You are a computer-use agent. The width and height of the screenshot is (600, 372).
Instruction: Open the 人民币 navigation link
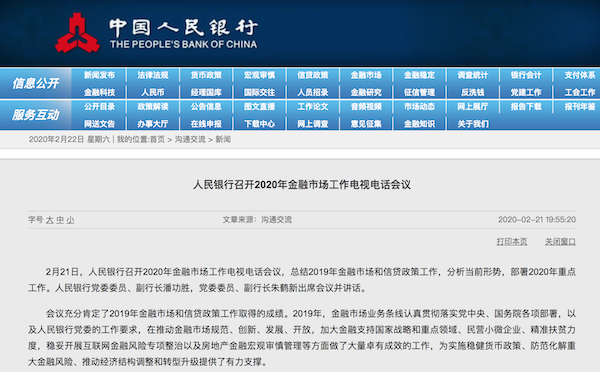click(x=153, y=92)
